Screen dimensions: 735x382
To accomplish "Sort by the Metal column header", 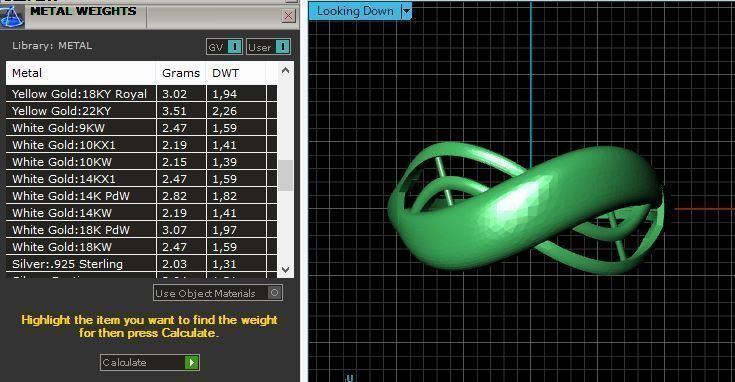I will point(81,73).
